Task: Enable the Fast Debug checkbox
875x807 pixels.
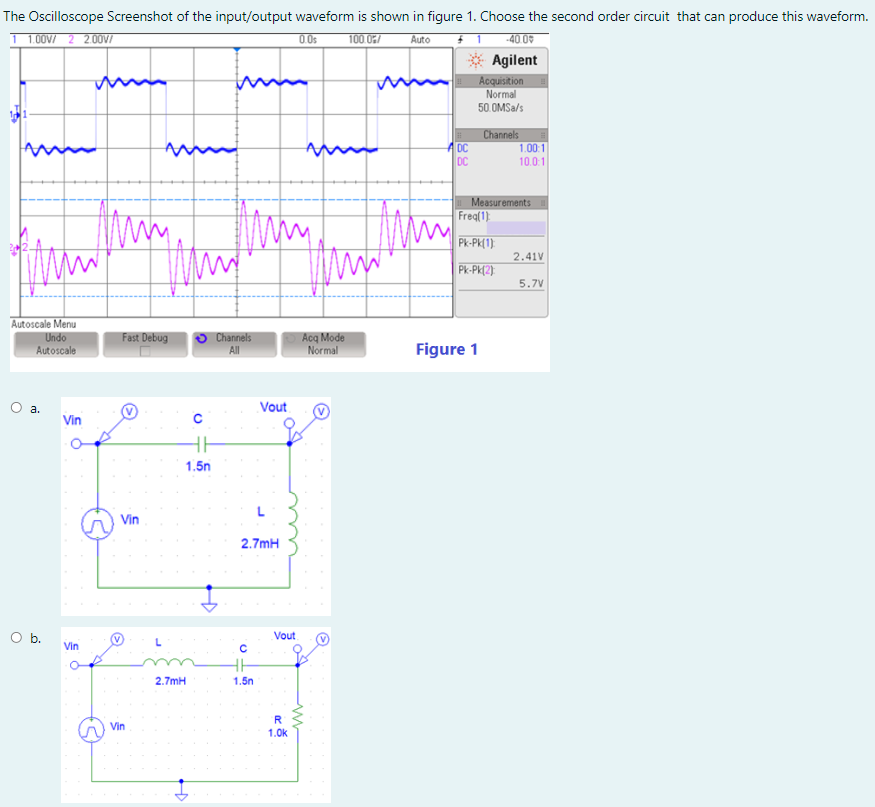Action: tap(144, 350)
